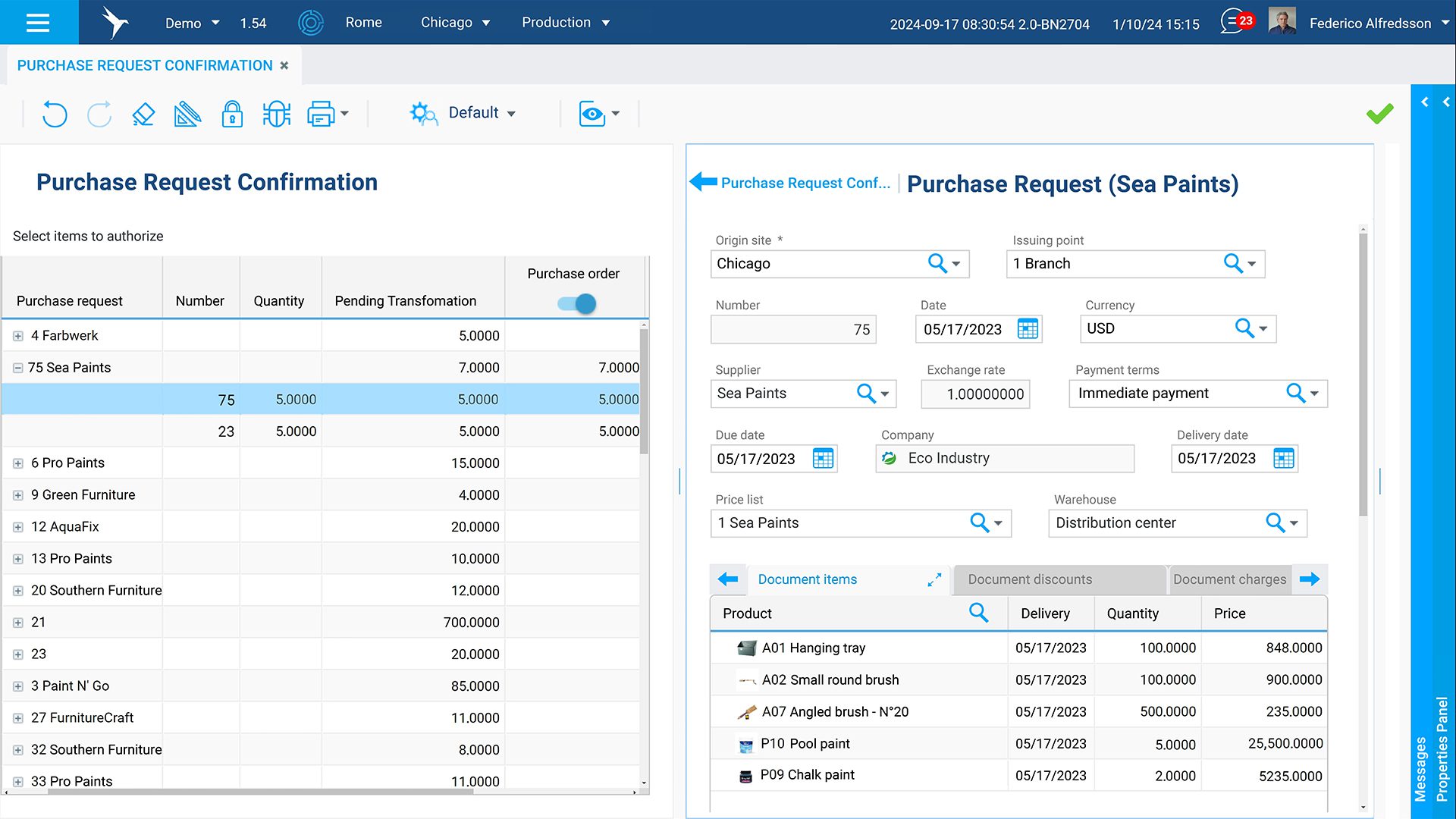
Task: Open calendar picker for Due date
Action: point(823,459)
